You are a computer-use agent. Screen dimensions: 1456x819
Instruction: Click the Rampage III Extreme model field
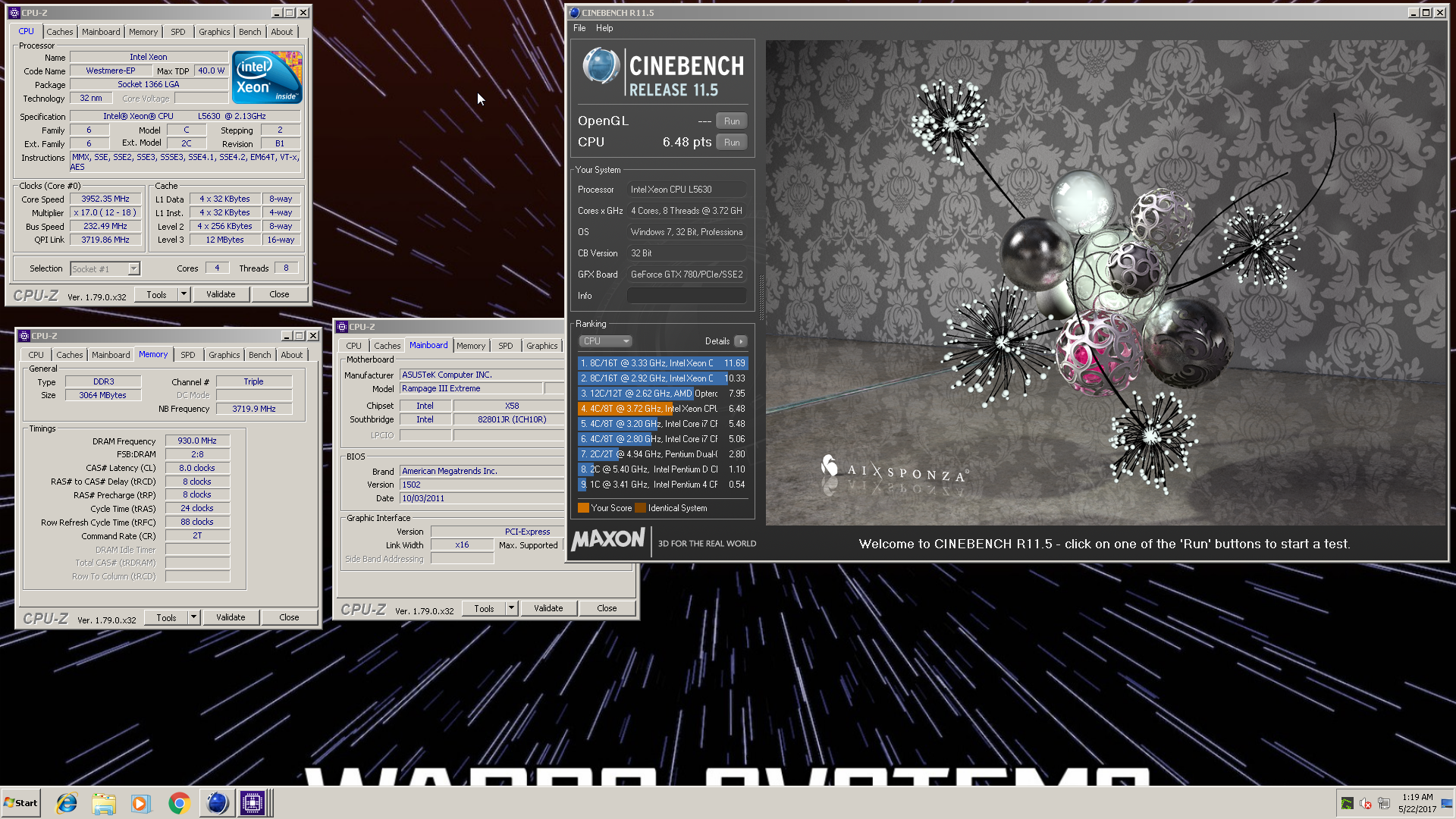click(x=471, y=388)
